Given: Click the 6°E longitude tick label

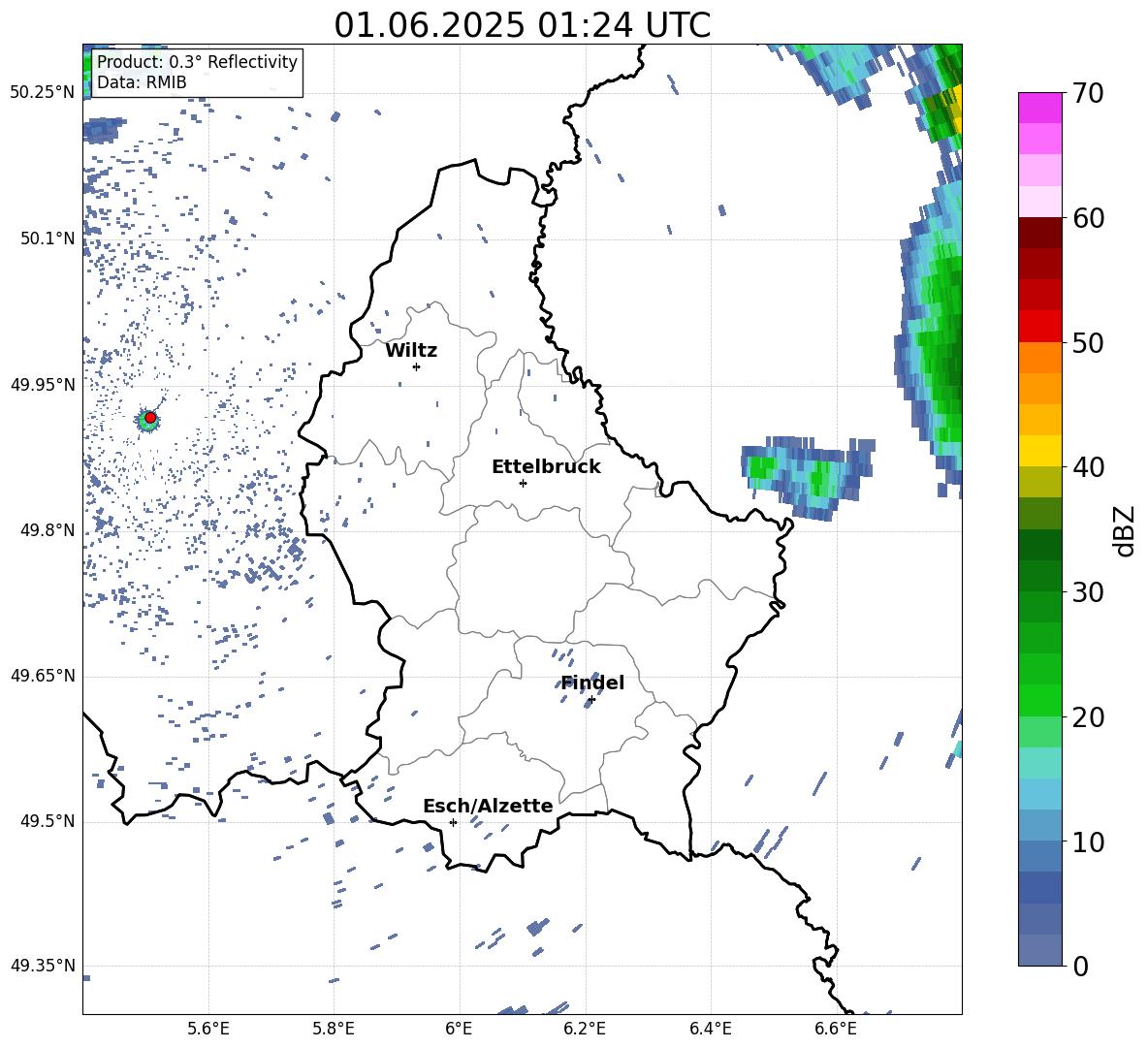Looking at the screenshot, I should tap(459, 1029).
